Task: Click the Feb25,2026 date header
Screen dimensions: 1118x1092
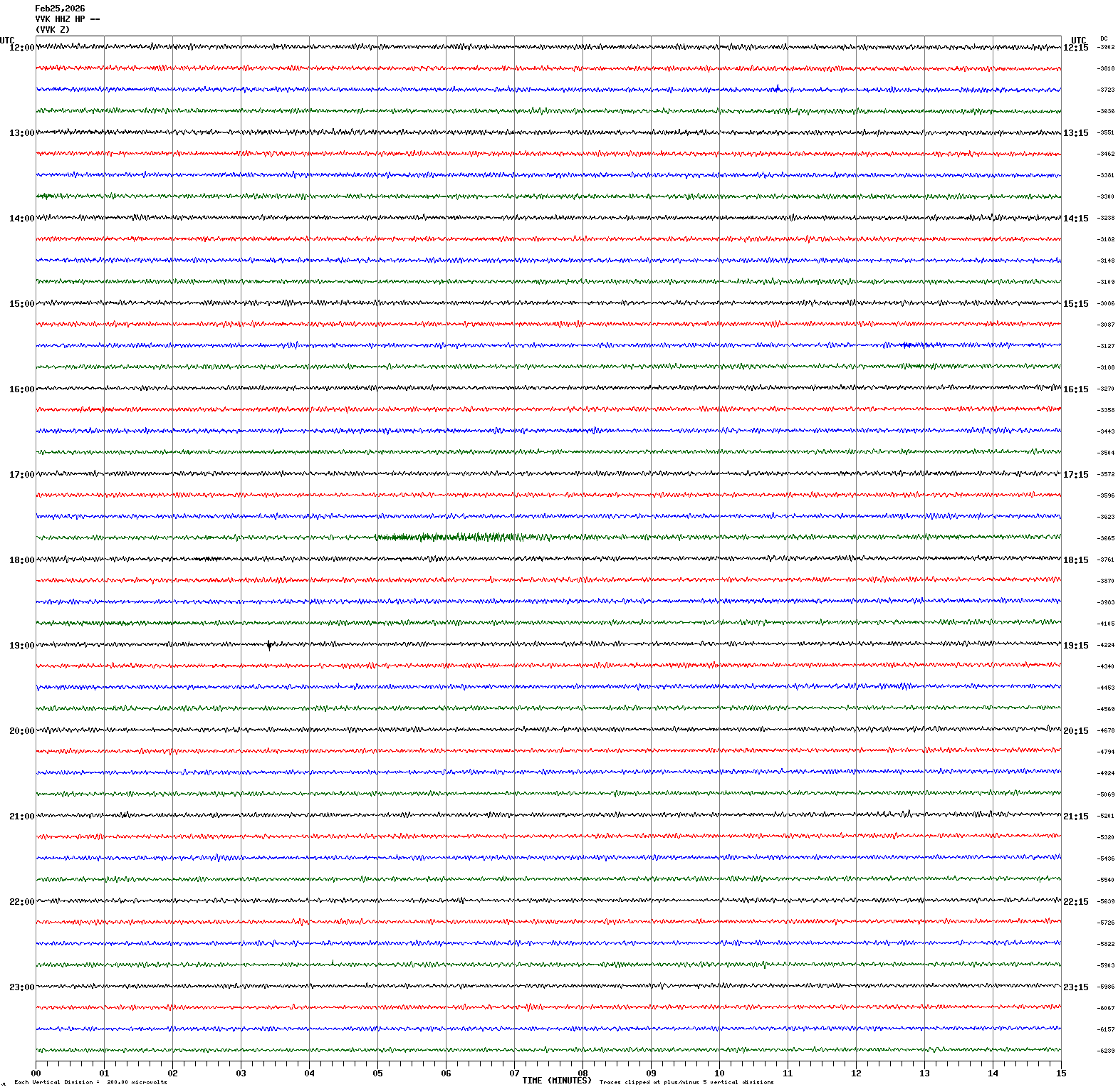Action: pyautogui.click(x=60, y=9)
